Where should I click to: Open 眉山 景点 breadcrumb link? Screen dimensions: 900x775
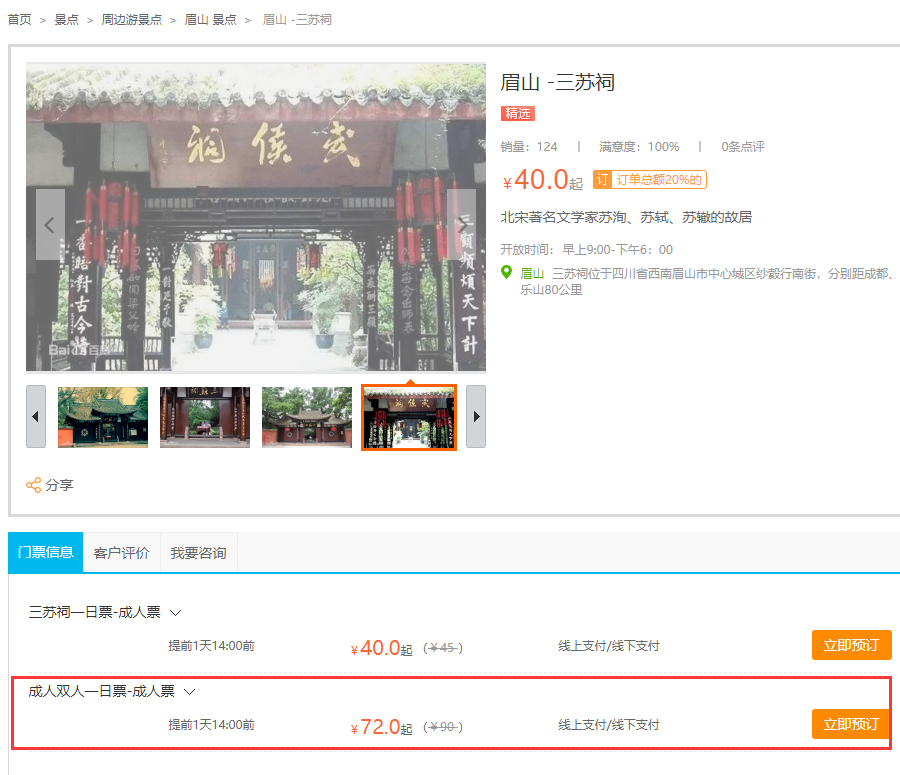click(x=209, y=20)
